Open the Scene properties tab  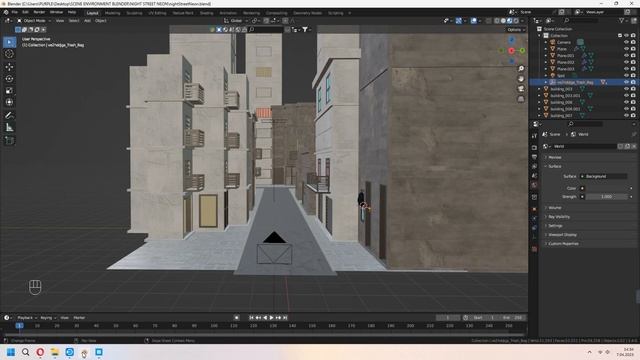click(x=534, y=176)
